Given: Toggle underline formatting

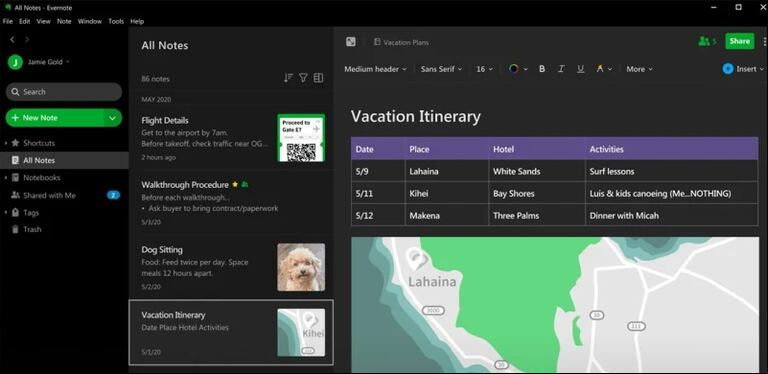Looking at the screenshot, I should coord(580,69).
